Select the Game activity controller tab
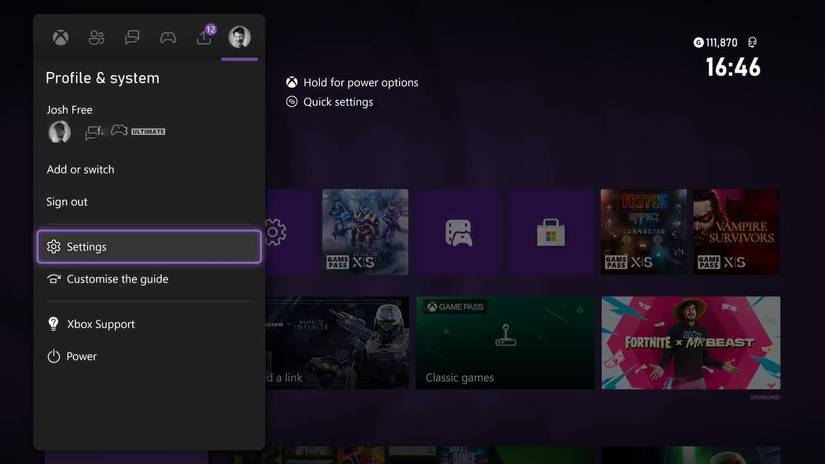 click(x=168, y=37)
